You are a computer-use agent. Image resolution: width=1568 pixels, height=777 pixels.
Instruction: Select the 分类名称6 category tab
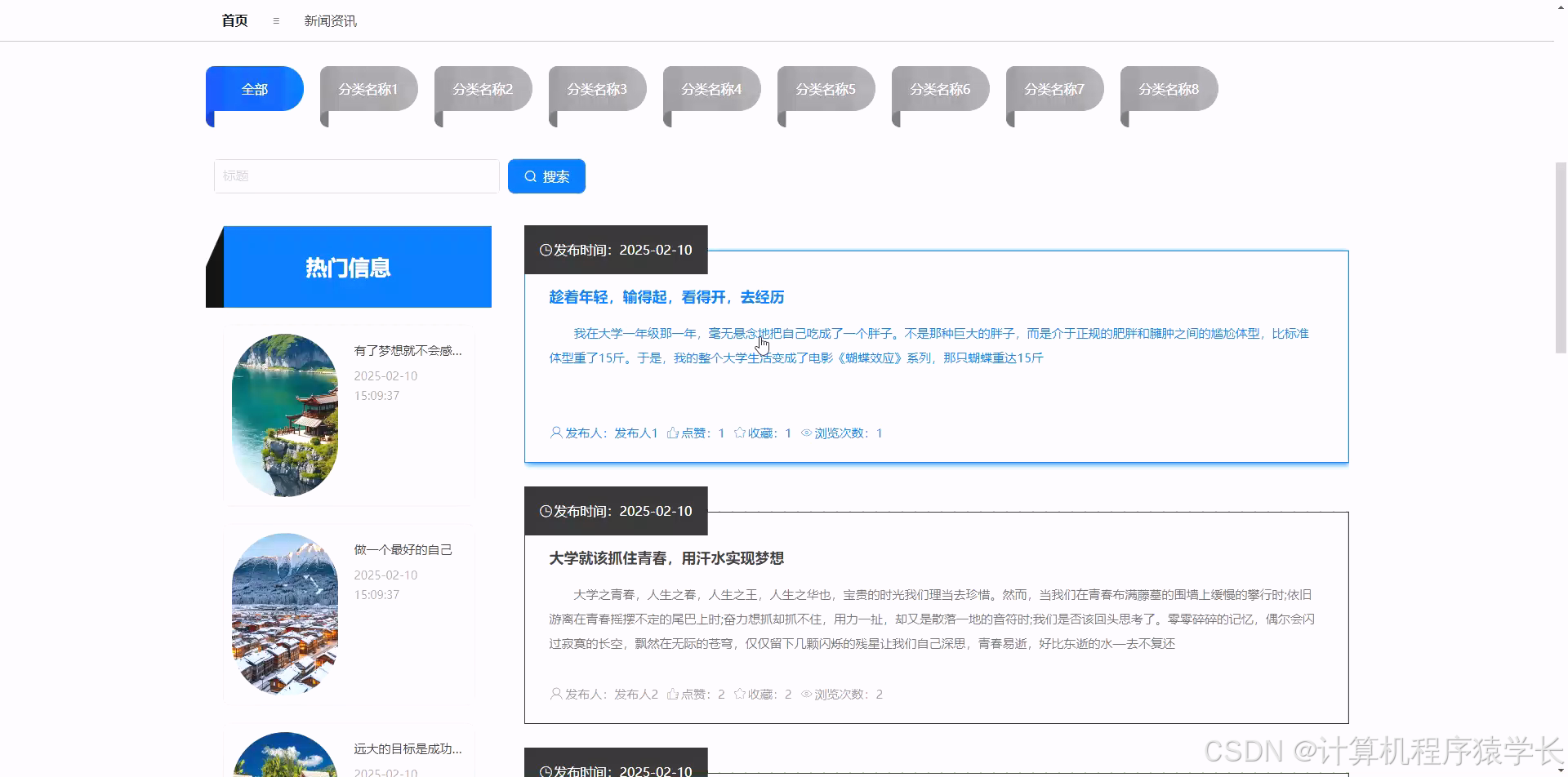click(x=941, y=89)
